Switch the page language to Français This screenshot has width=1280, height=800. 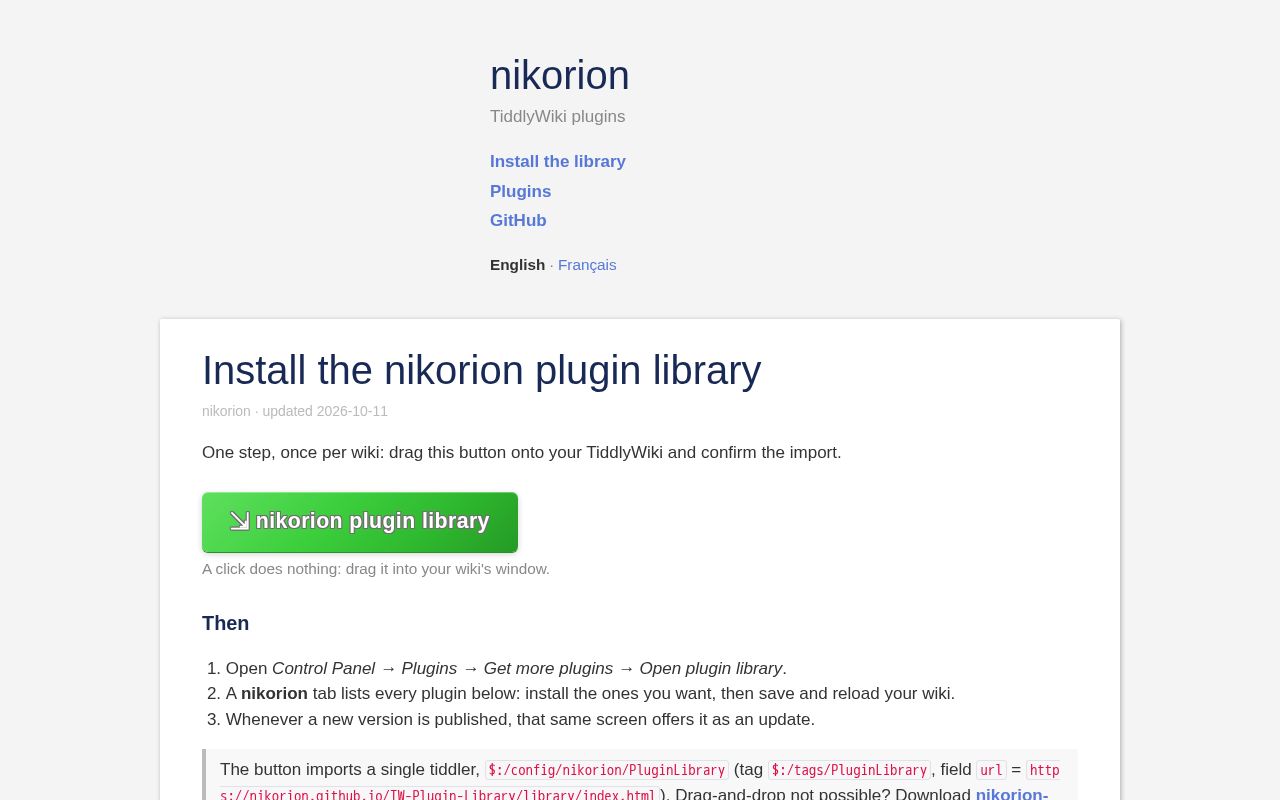[x=587, y=265]
